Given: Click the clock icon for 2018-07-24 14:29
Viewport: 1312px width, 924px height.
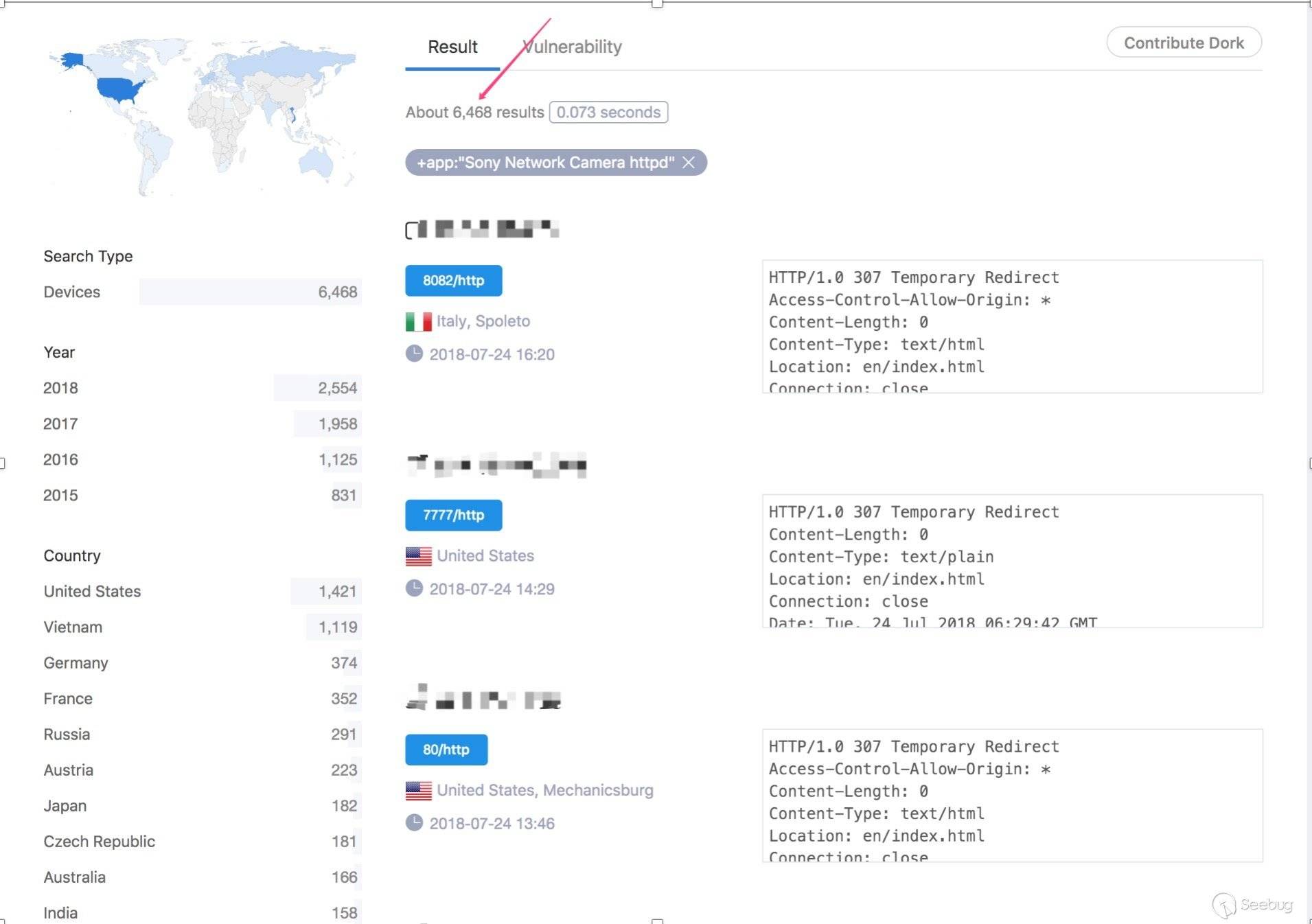Looking at the screenshot, I should (414, 588).
